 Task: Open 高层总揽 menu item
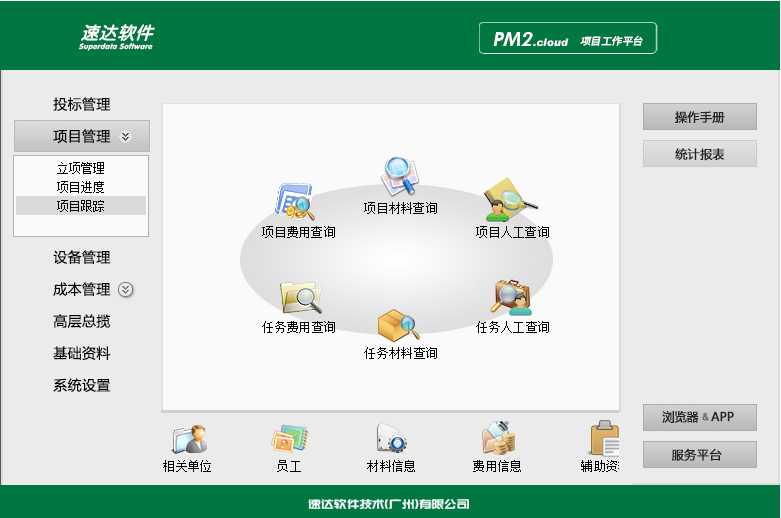pyautogui.click(x=82, y=321)
